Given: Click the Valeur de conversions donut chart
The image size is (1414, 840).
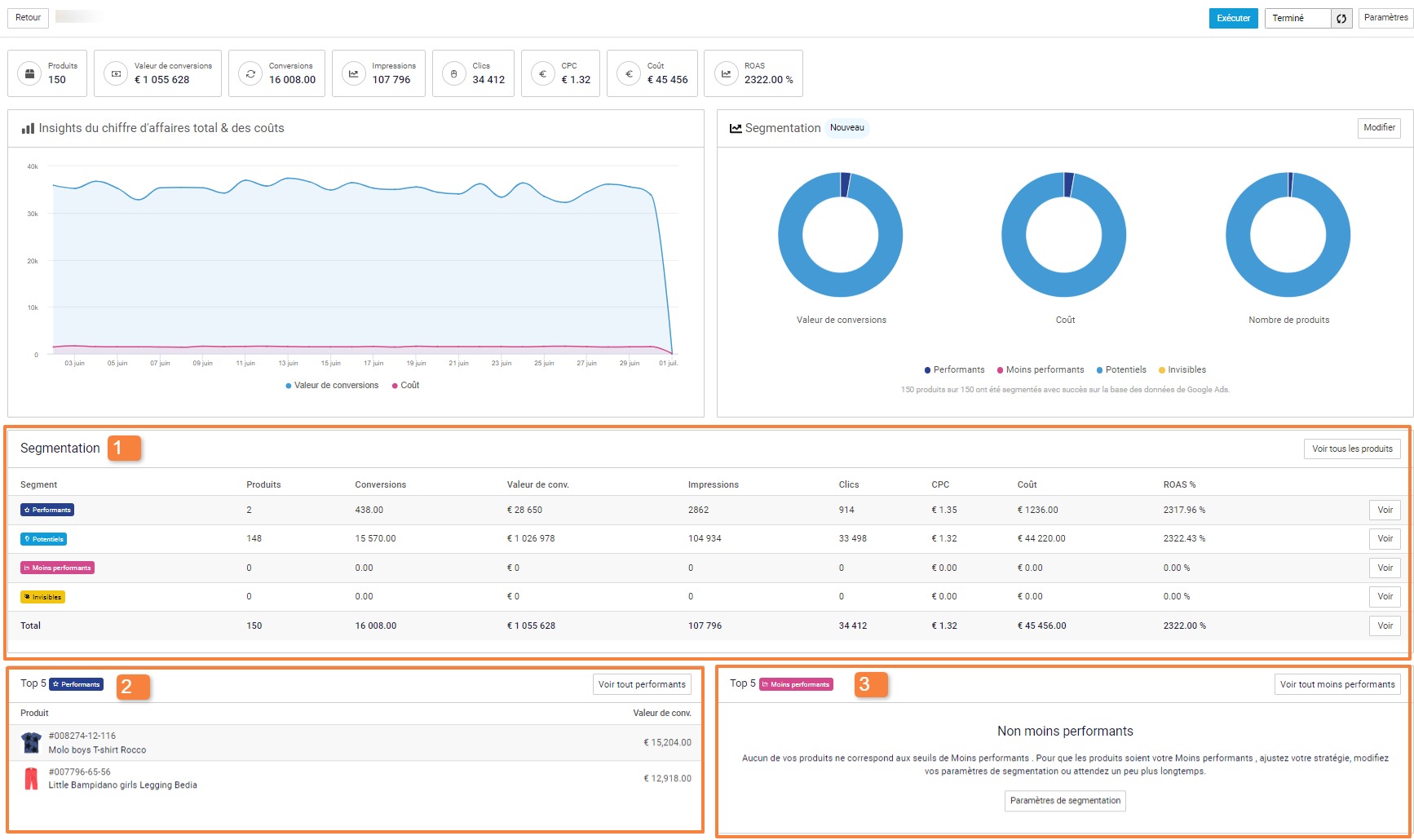Looking at the screenshot, I should click(841, 235).
